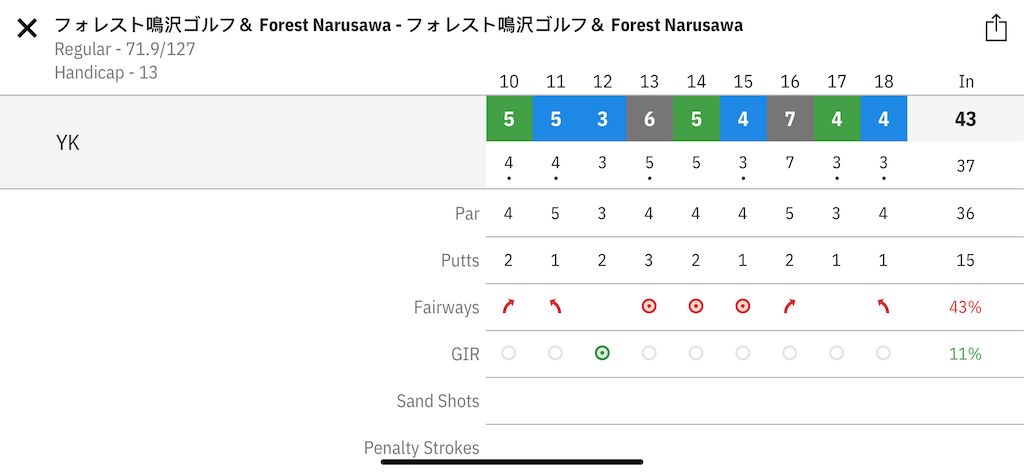Click hole 10 missed-right fairway arrow
The height and width of the screenshot is (474, 1024).
pyautogui.click(x=508, y=306)
